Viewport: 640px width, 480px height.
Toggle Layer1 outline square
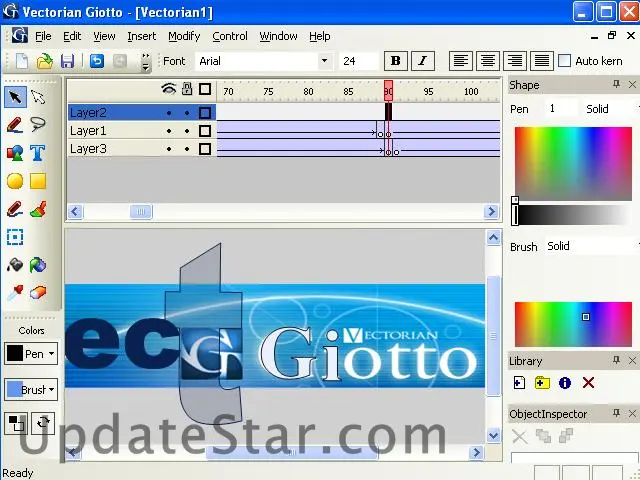pyautogui.click(x=205, y=131)
